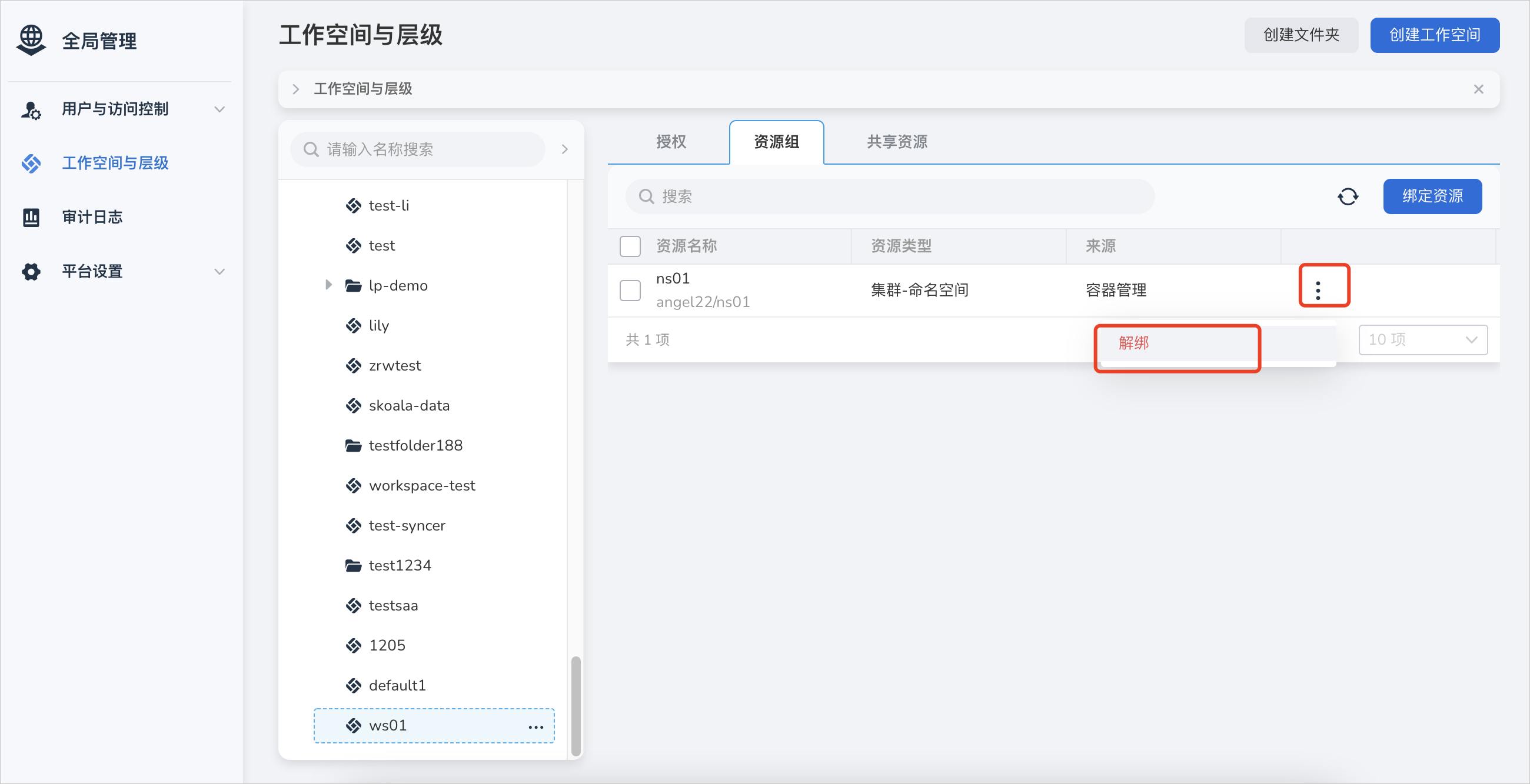Screen dimensions: 1530x784
Task: Expand the 用户与访问控制 menu chevron
Action: click(219, 109)
